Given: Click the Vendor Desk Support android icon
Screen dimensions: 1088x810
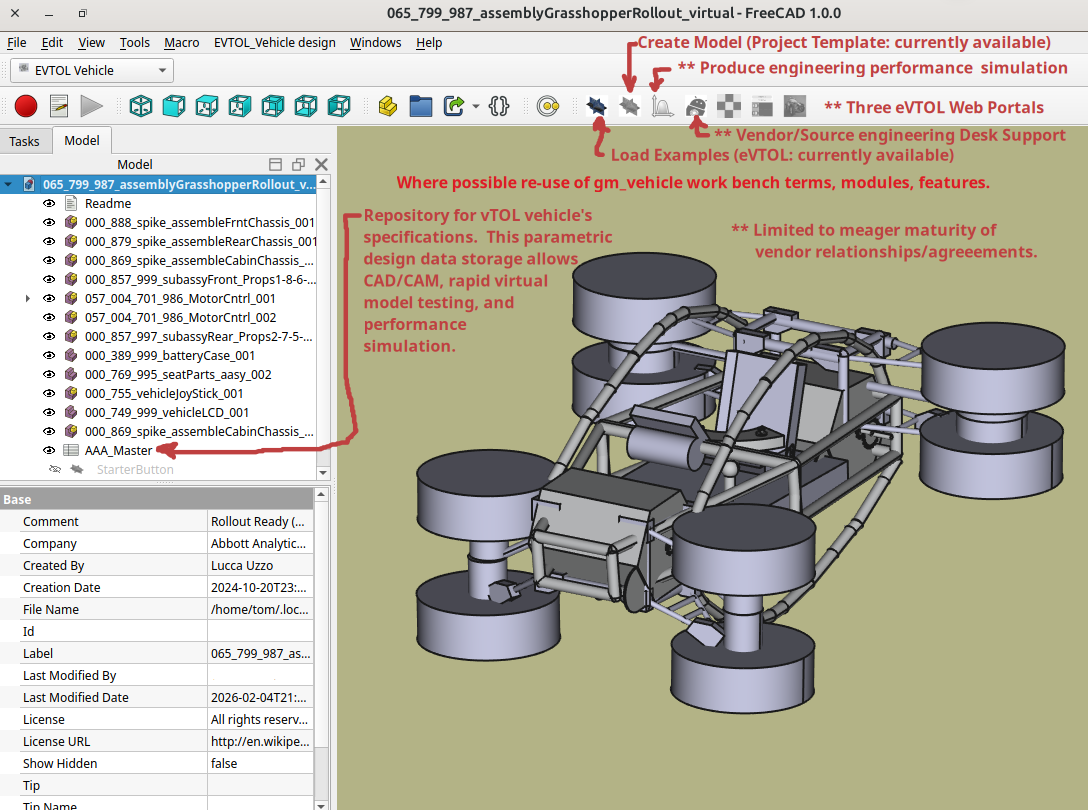Looking at the screenshot, I should [x=696, y=105].
